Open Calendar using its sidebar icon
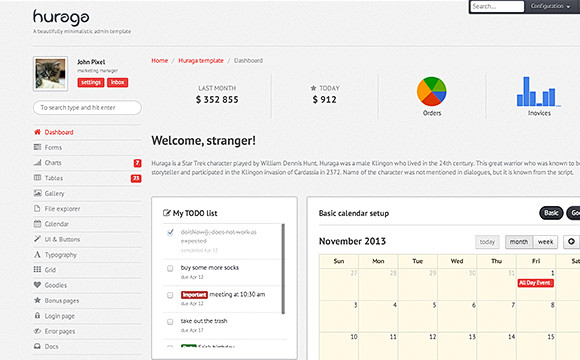This screenshot has height=360, width=580. 37,224
